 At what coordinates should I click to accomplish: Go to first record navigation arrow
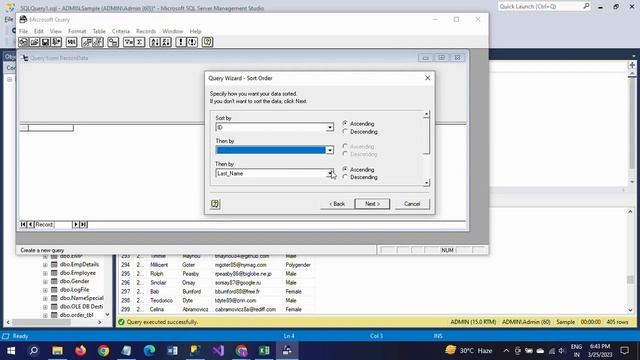click(x=23, y=224)
